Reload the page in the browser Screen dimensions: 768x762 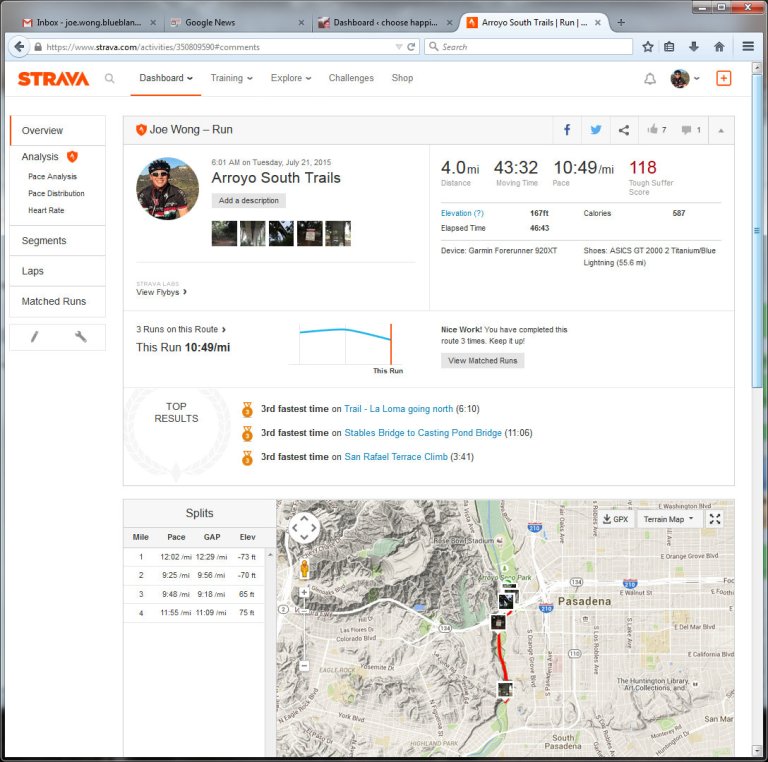[411, 47]
